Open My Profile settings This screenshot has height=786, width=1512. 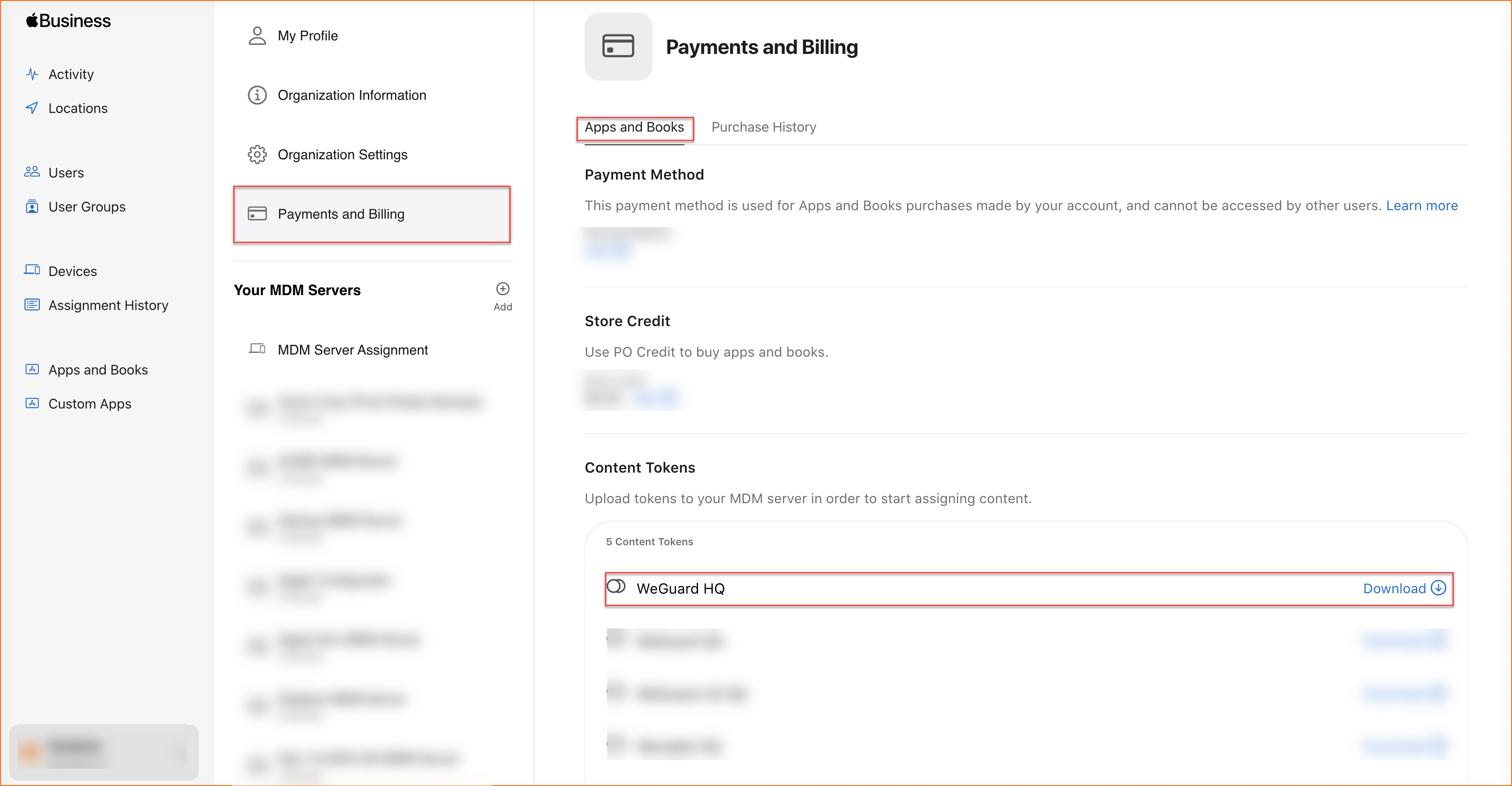click(308, 36)
